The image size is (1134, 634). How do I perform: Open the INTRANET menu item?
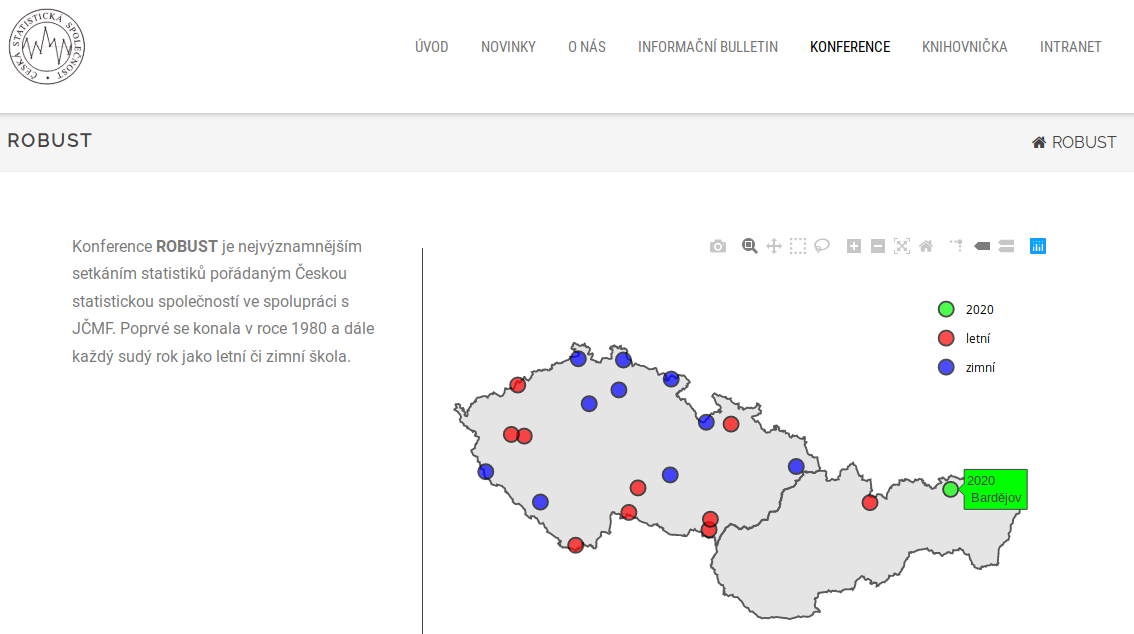click(1070, 47)
